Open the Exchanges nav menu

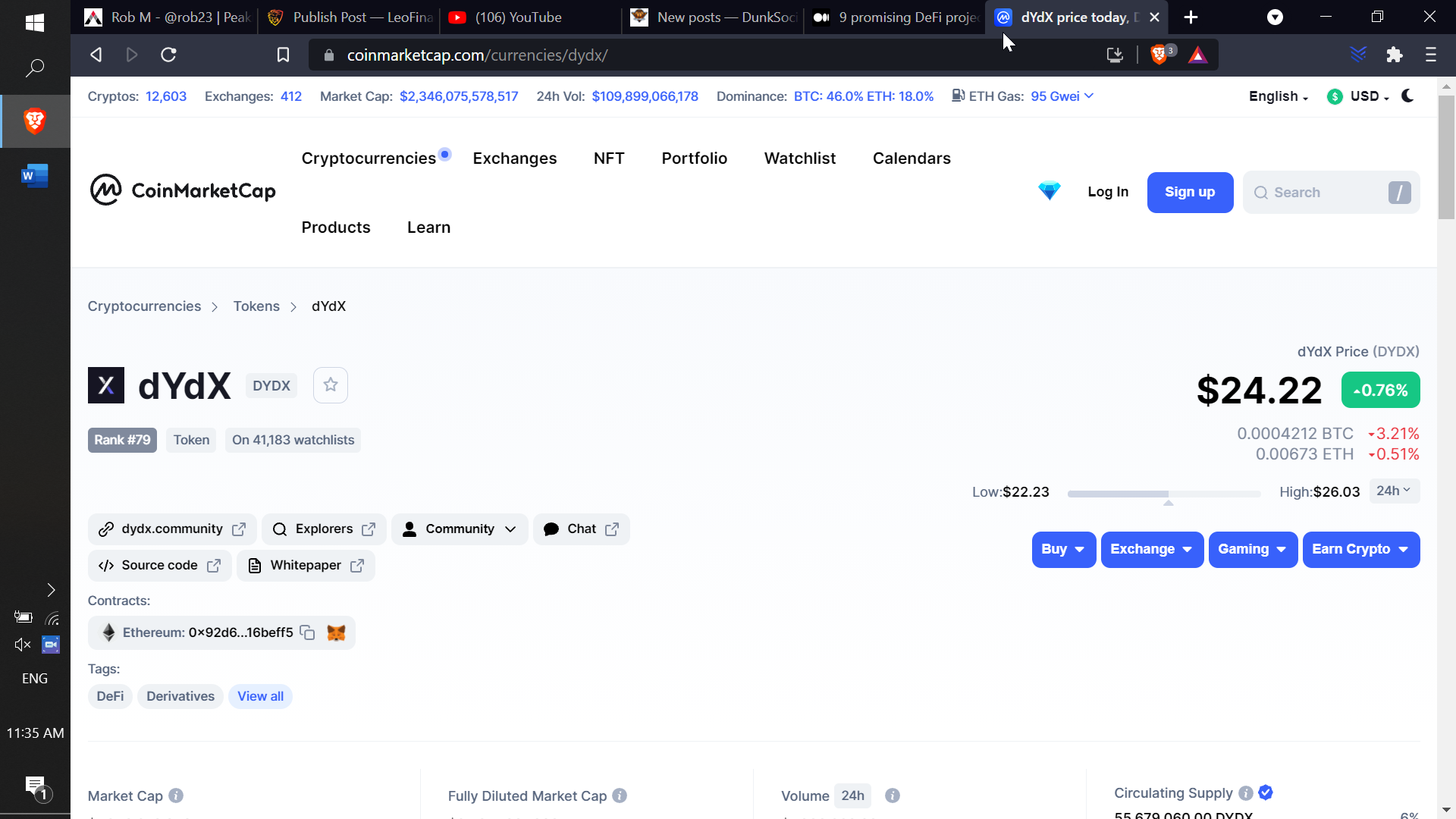click(x=515, y=158)
